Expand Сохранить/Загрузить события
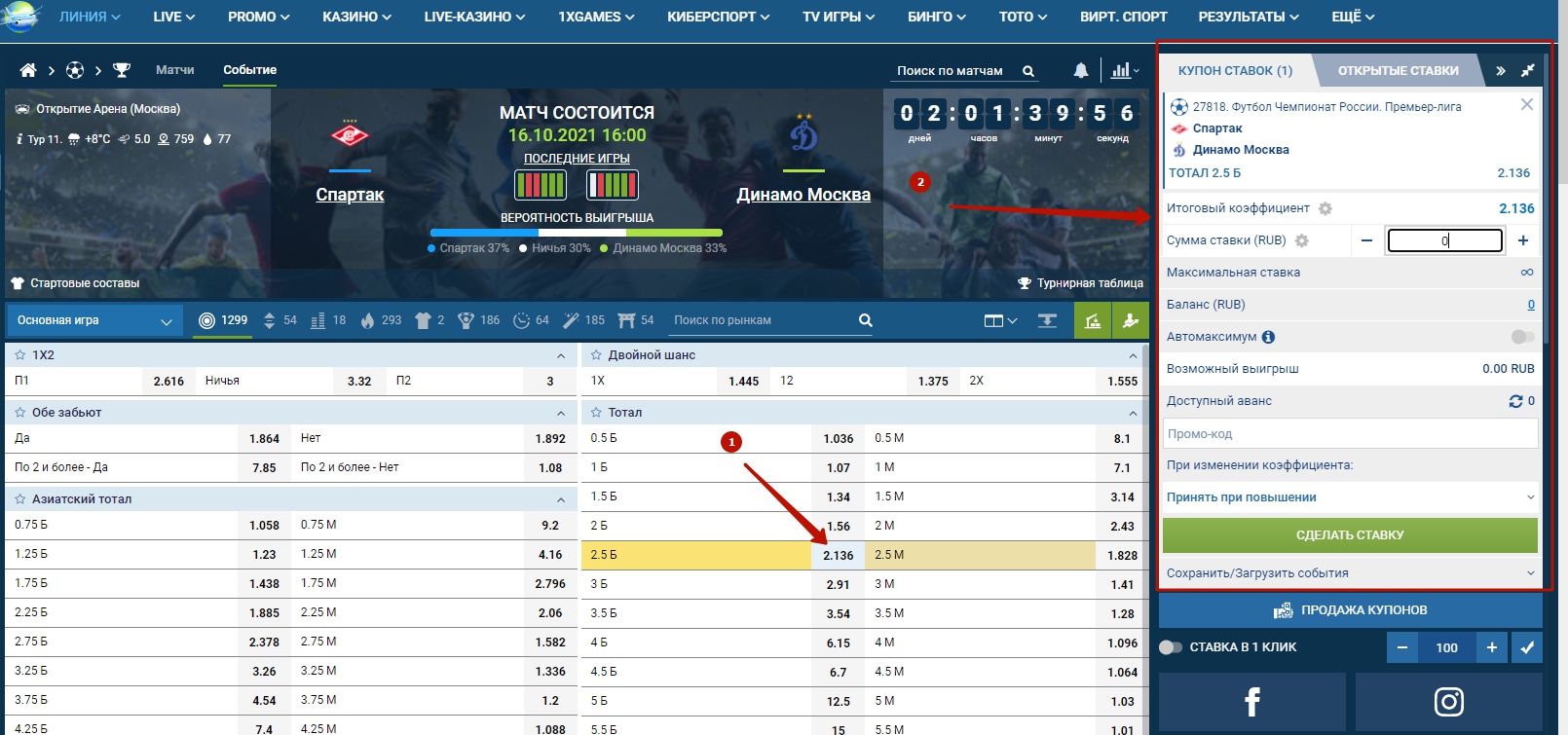This screenshot has width=1568, height=735. [1350, 573]
